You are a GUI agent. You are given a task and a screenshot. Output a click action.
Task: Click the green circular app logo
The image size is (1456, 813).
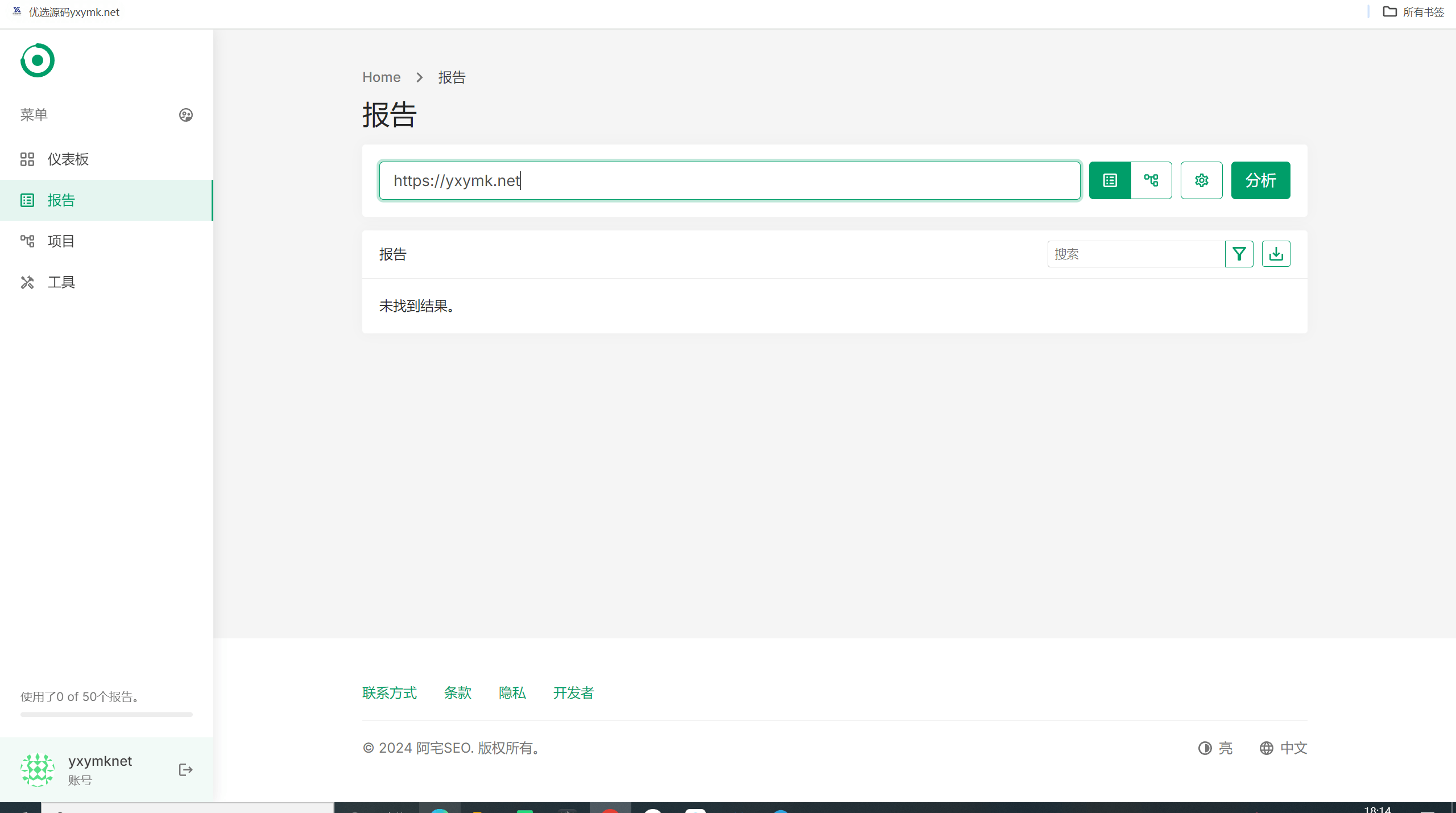tap(38, 60)
